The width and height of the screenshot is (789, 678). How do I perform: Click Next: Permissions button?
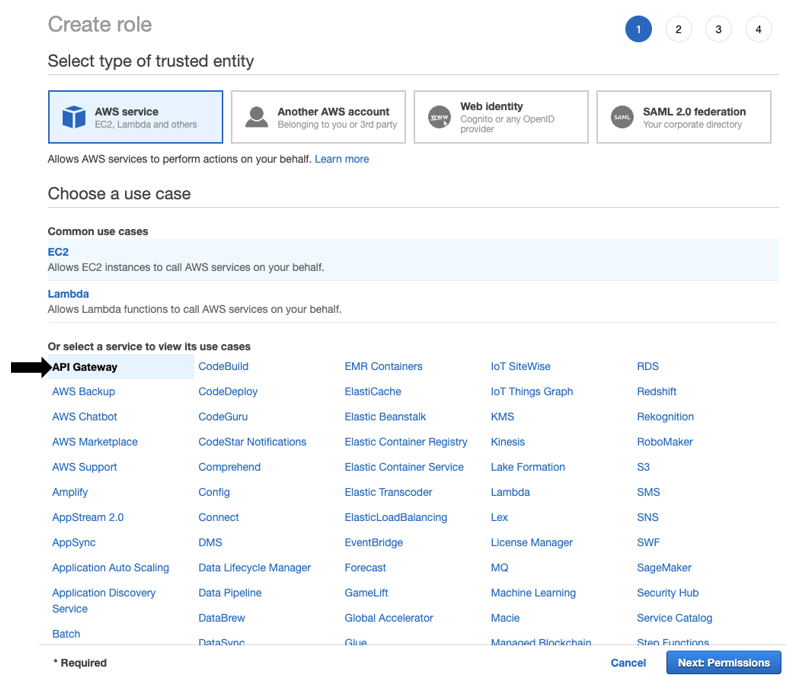click(x=724, y=663)
